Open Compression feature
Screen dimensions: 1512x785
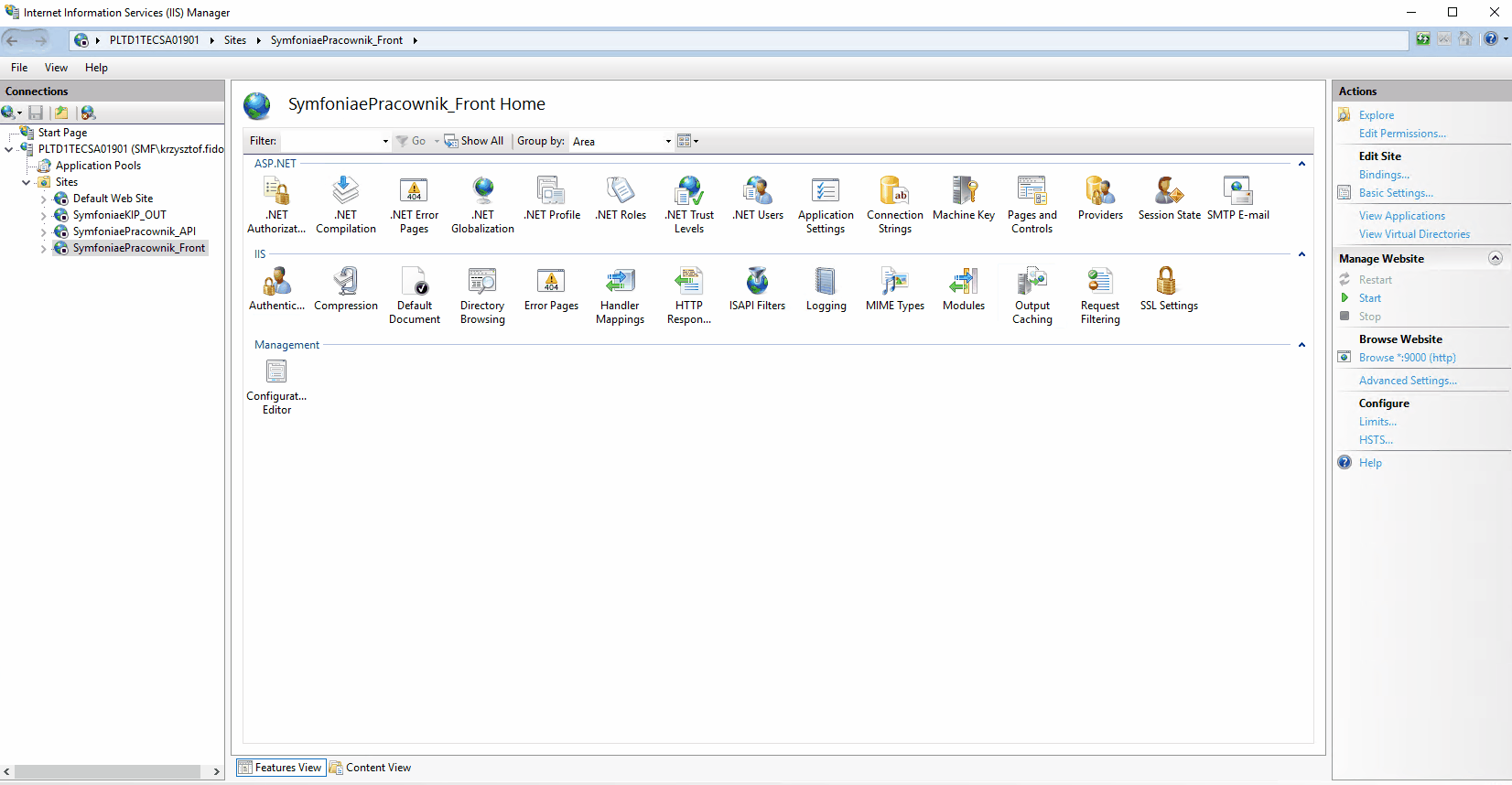point(346,289)
